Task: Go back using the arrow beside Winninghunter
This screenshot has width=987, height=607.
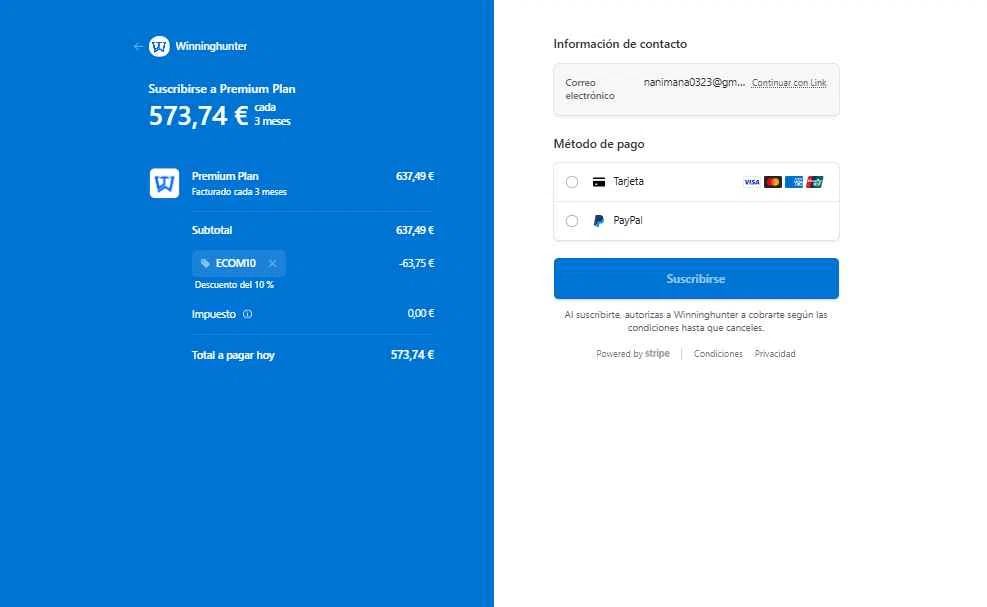Action: (x=138, y=46)
